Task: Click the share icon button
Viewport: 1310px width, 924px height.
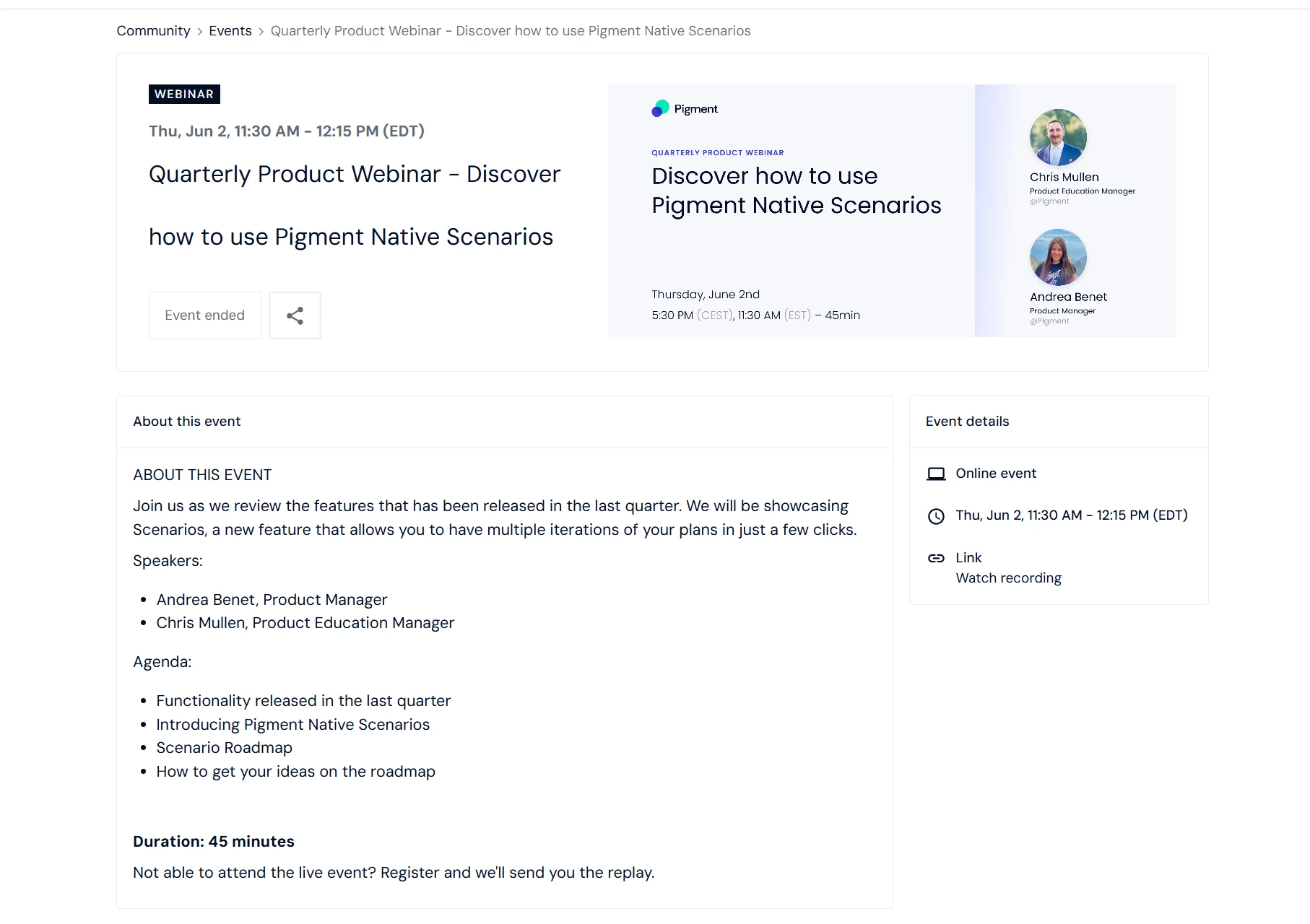Action: click(x=295, y=315)
